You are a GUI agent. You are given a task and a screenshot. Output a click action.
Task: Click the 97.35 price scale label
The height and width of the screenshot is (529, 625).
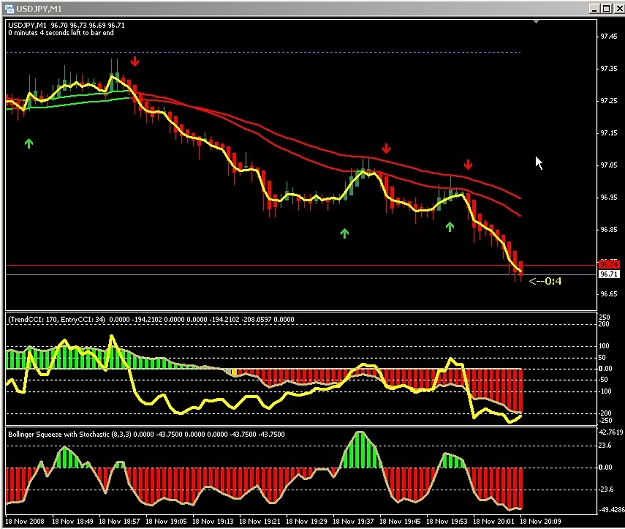pos(608,69)
